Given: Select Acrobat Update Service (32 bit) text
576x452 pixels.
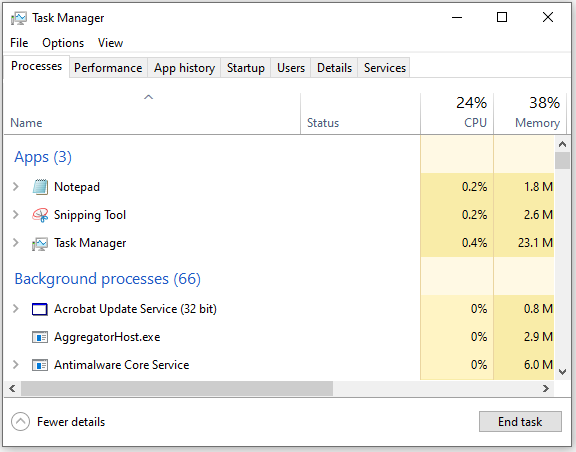Looking at the screenshot, I should pyautogui.click(x=135, y=309).
